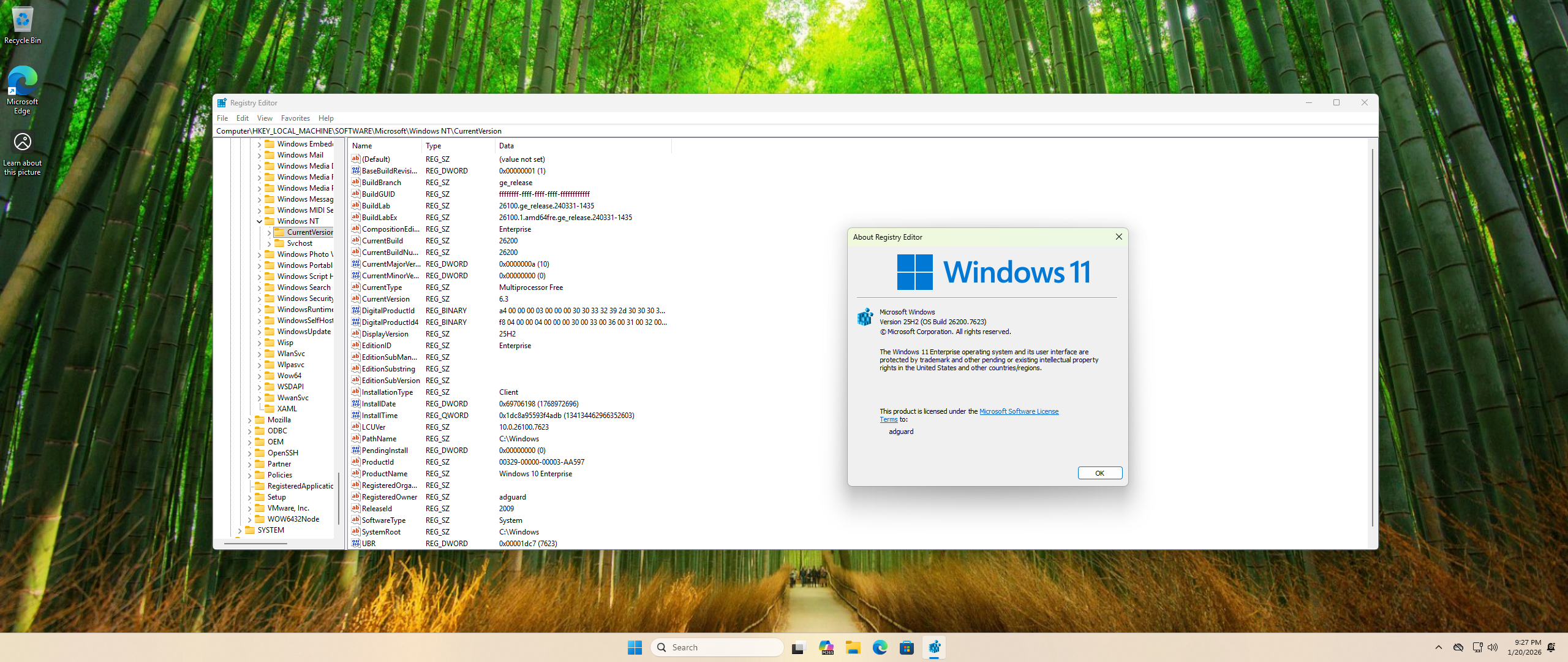This screenshot has height=662, width=1568.
Task: Open the Copilot taskbar icon
Action: coord(826,647)
